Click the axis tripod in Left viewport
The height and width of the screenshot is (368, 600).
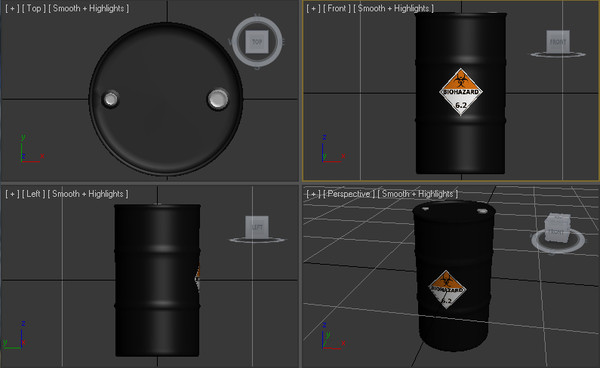[x=15, y=335]
